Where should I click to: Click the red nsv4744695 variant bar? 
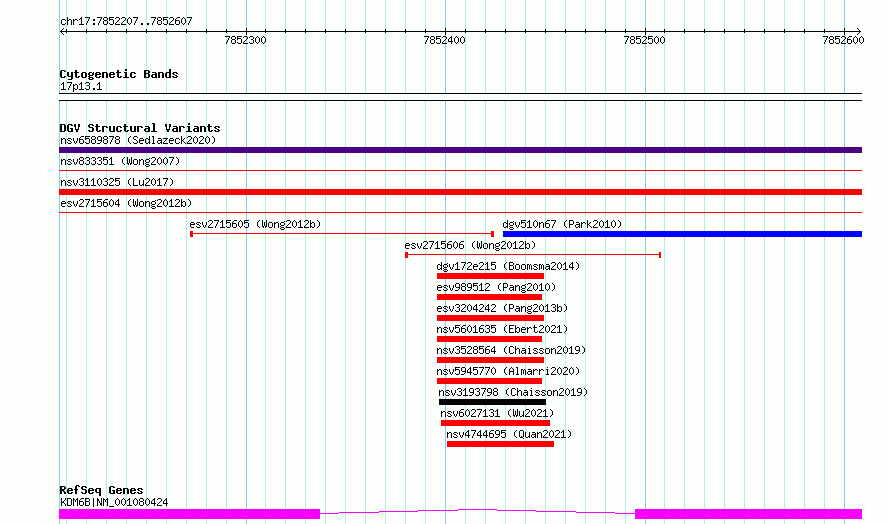(x=500, y=444)
